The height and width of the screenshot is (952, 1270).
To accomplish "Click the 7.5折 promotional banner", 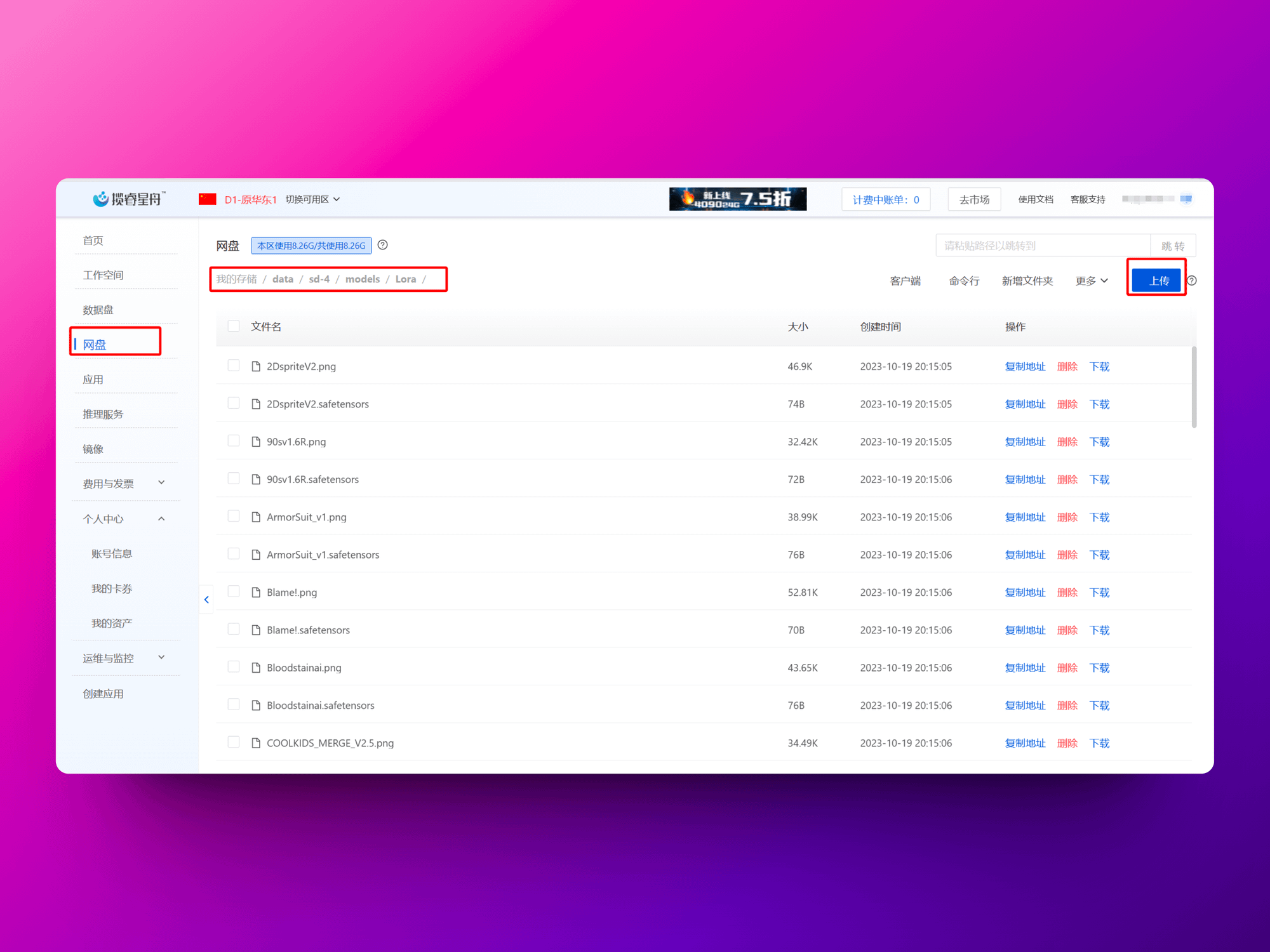I will tap(737, 199).
